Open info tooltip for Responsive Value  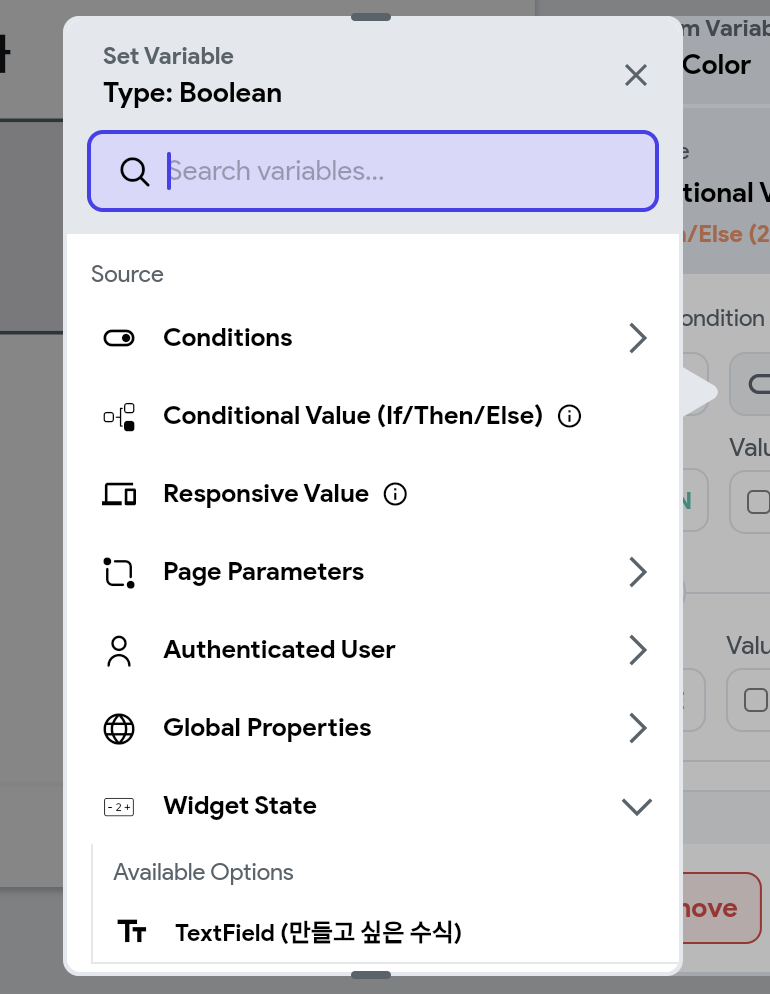395,494
